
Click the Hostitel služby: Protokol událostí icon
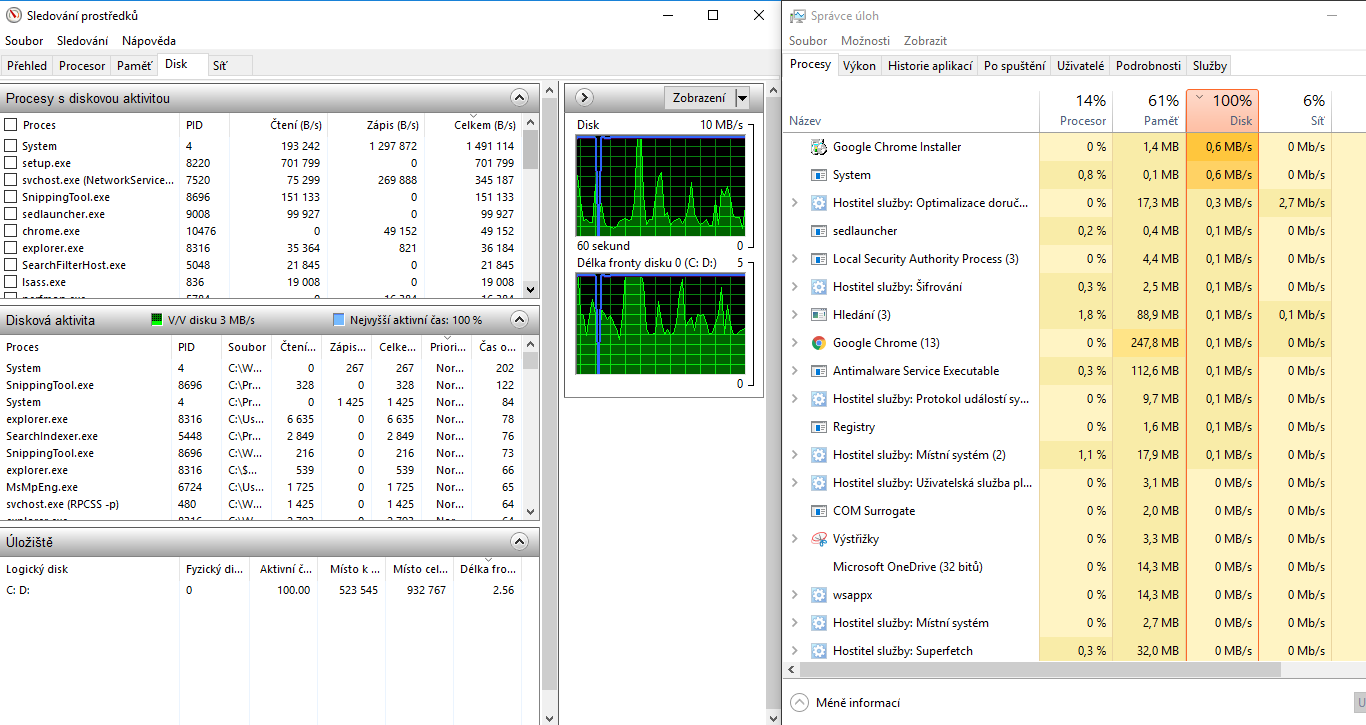click(x=818, y=399)
